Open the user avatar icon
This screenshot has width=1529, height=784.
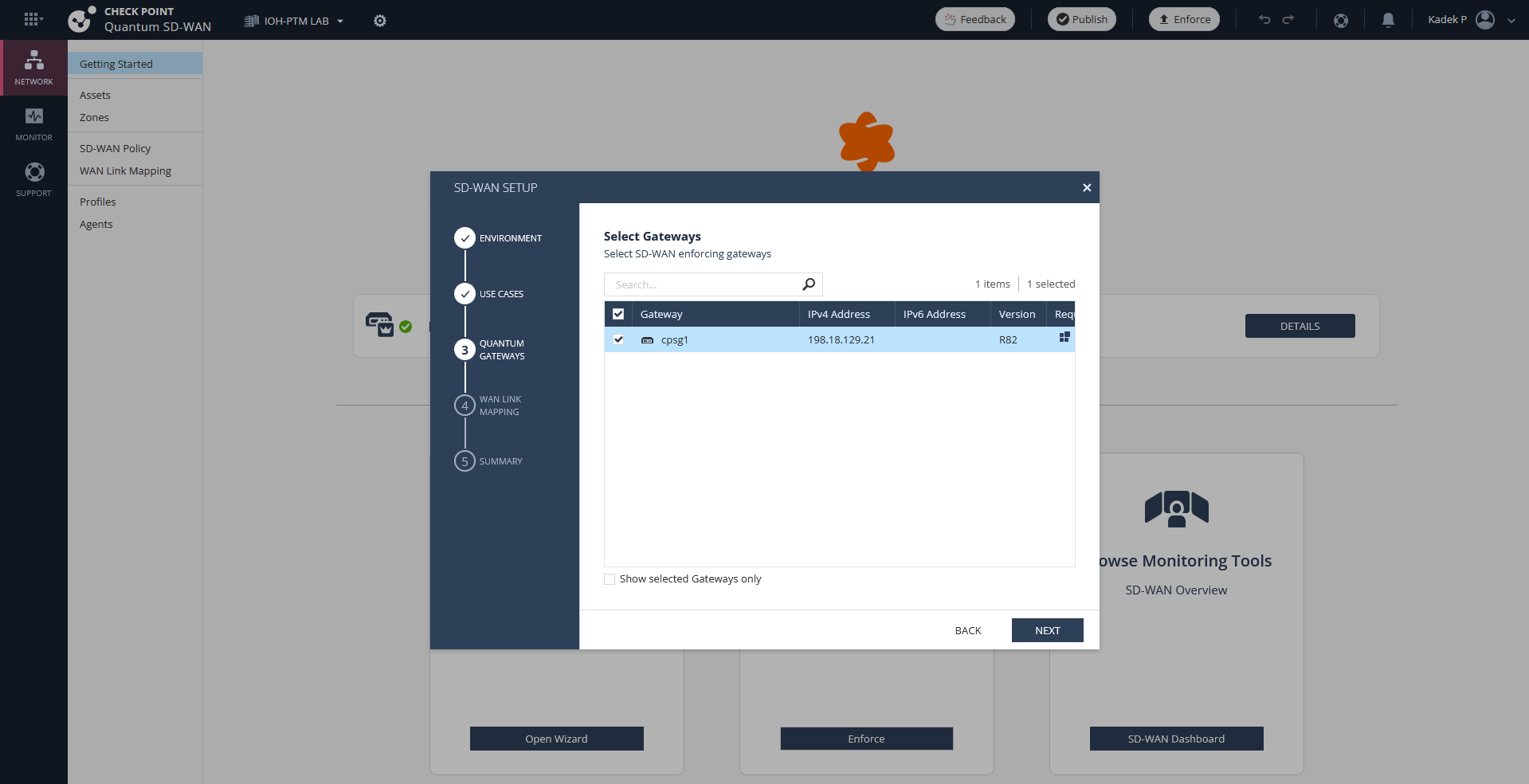pyautogui.click(x=1485, y=20)
